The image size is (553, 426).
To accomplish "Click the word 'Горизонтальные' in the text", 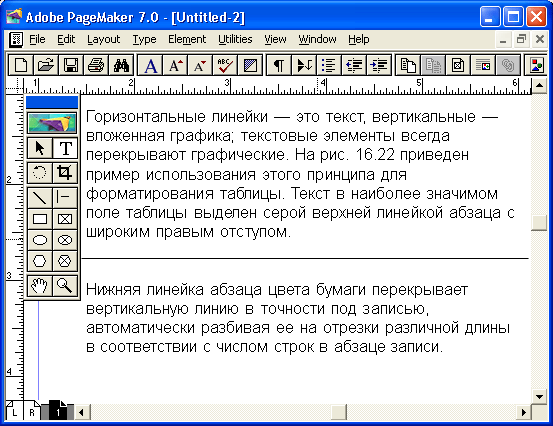I will click(x=146, y=117).
